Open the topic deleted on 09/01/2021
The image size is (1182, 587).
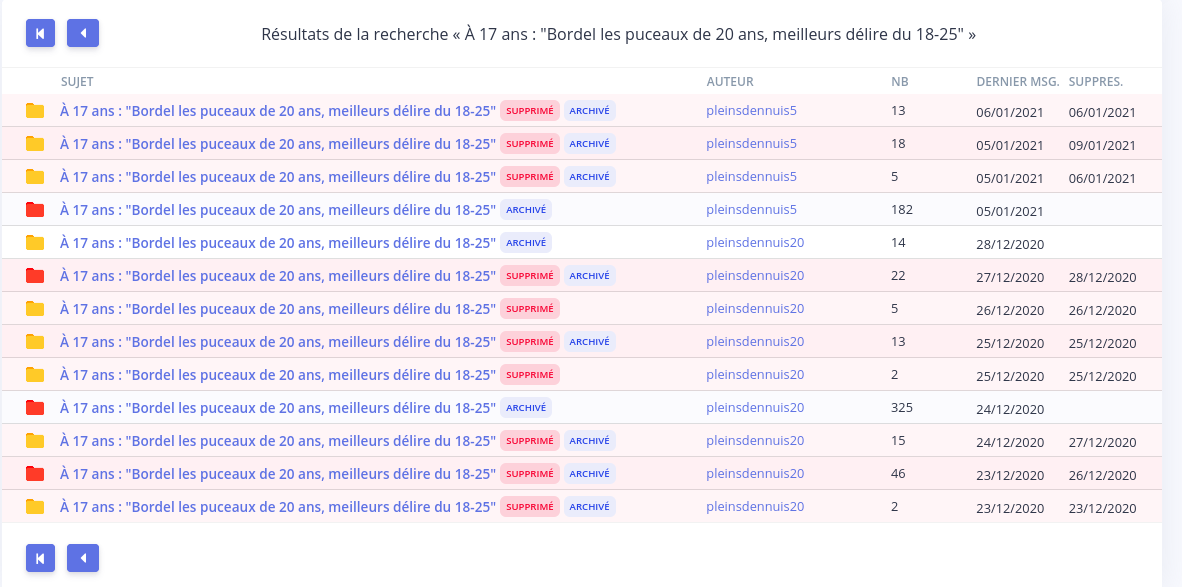(x=277, y=143)
